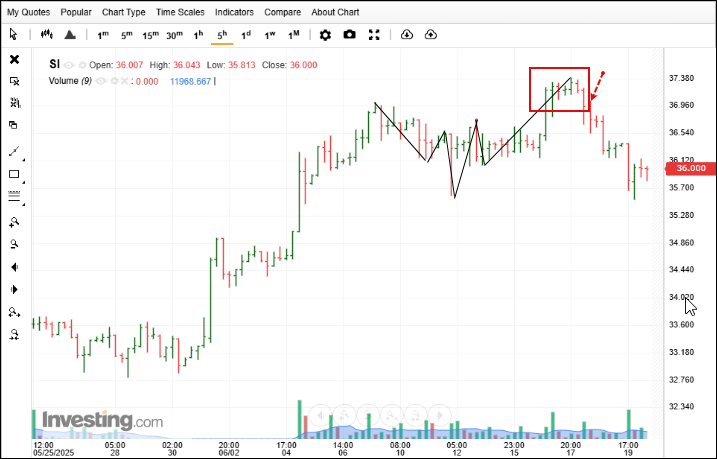Click the High value 36.043
Screen dimensions: 717x459
coord(187,65)
